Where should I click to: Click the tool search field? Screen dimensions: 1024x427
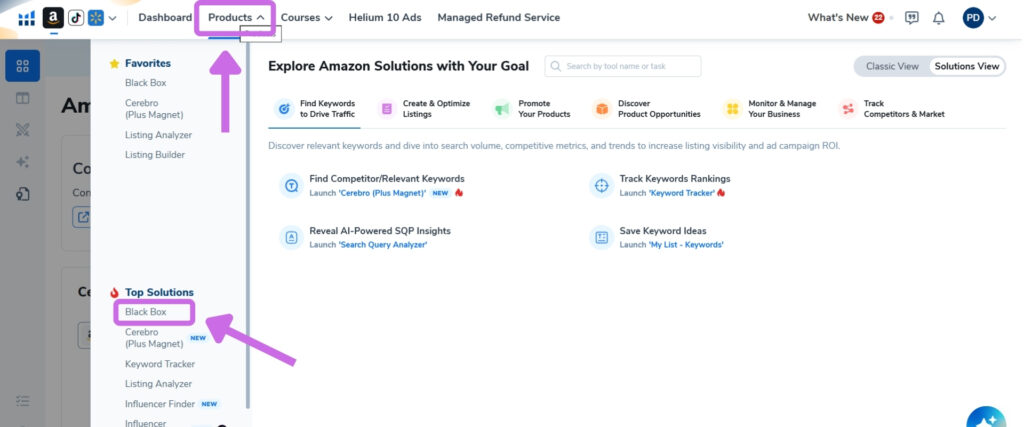[x=623, y=66]
